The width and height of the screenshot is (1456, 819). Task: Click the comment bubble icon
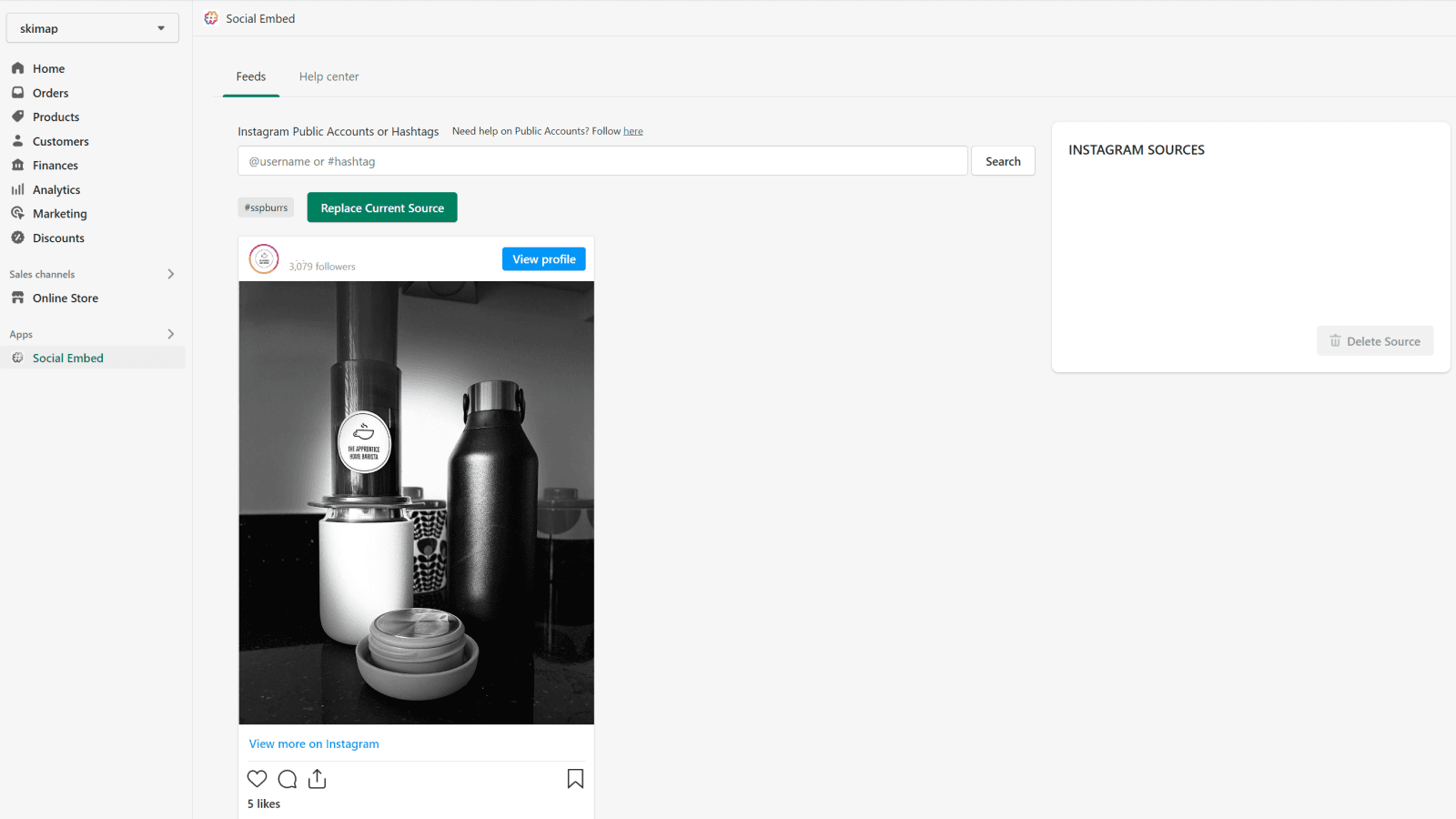pyautogui.click(x=288, y=779)
